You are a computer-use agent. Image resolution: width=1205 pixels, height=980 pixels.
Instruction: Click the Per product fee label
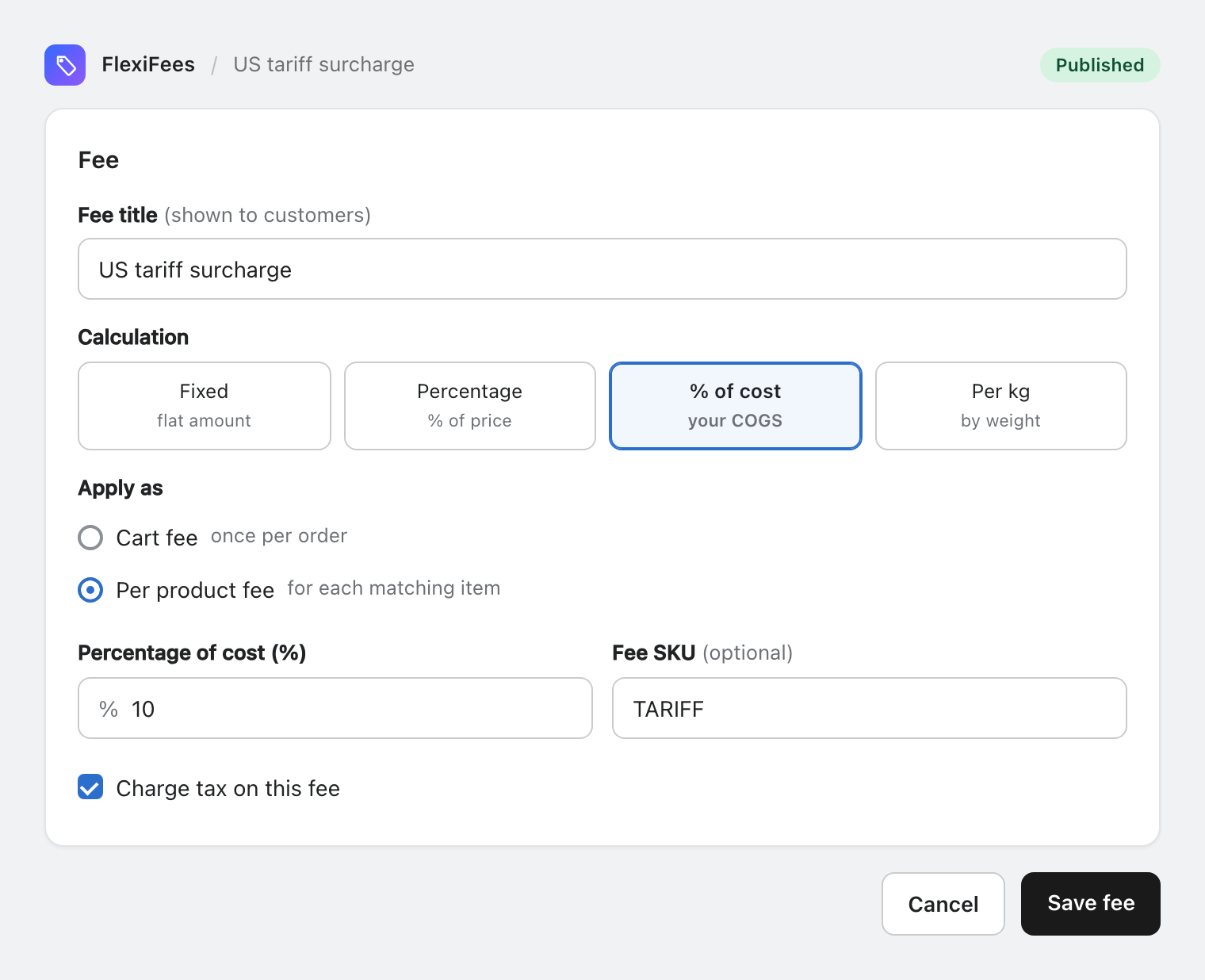coord(195,590)
